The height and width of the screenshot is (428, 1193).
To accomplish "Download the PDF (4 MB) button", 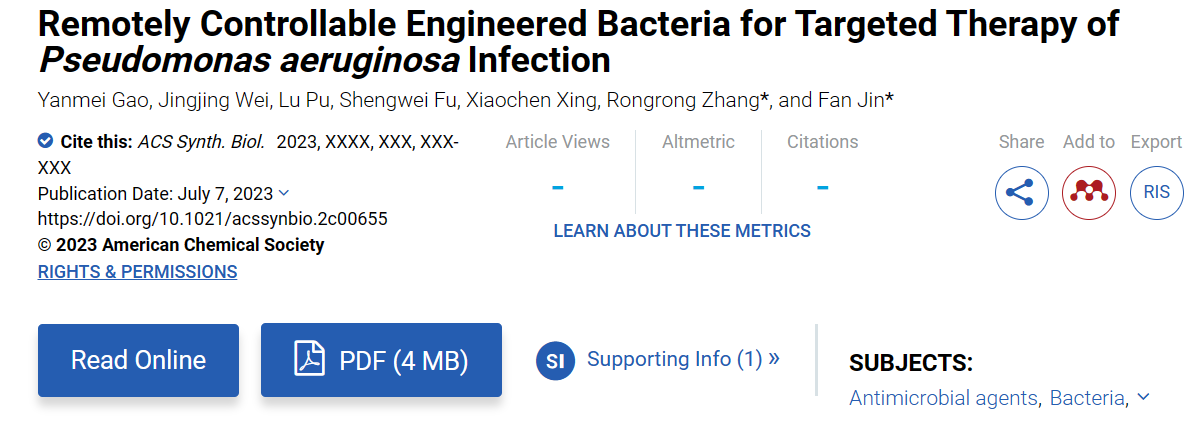I will pyautogui.click(x=381, y=360).
